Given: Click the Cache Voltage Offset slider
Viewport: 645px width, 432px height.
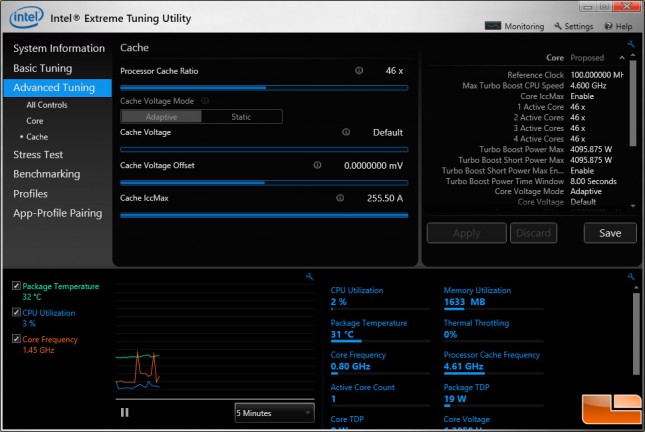Looking at the screenshot, I should [264, 182].
